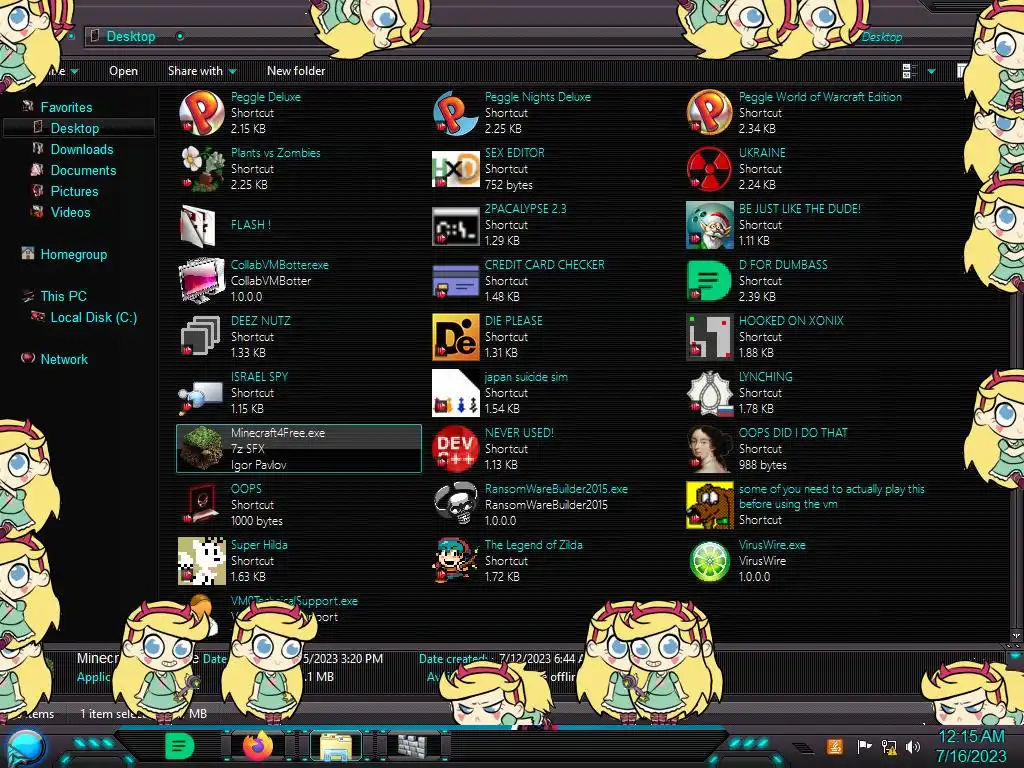Open Network in the sidebar
This screenshot has width=1024, height=768.
[64, 359]
